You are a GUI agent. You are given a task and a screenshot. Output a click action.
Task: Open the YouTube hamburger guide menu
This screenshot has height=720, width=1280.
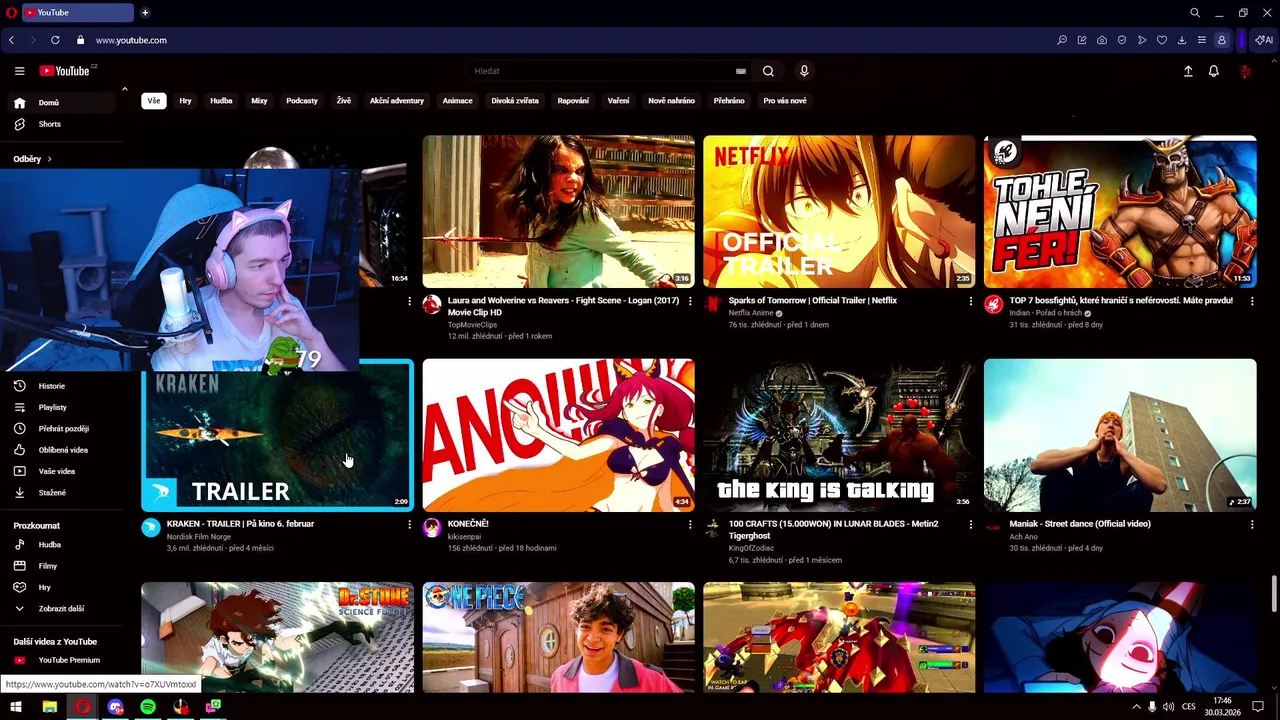point(19,71)
